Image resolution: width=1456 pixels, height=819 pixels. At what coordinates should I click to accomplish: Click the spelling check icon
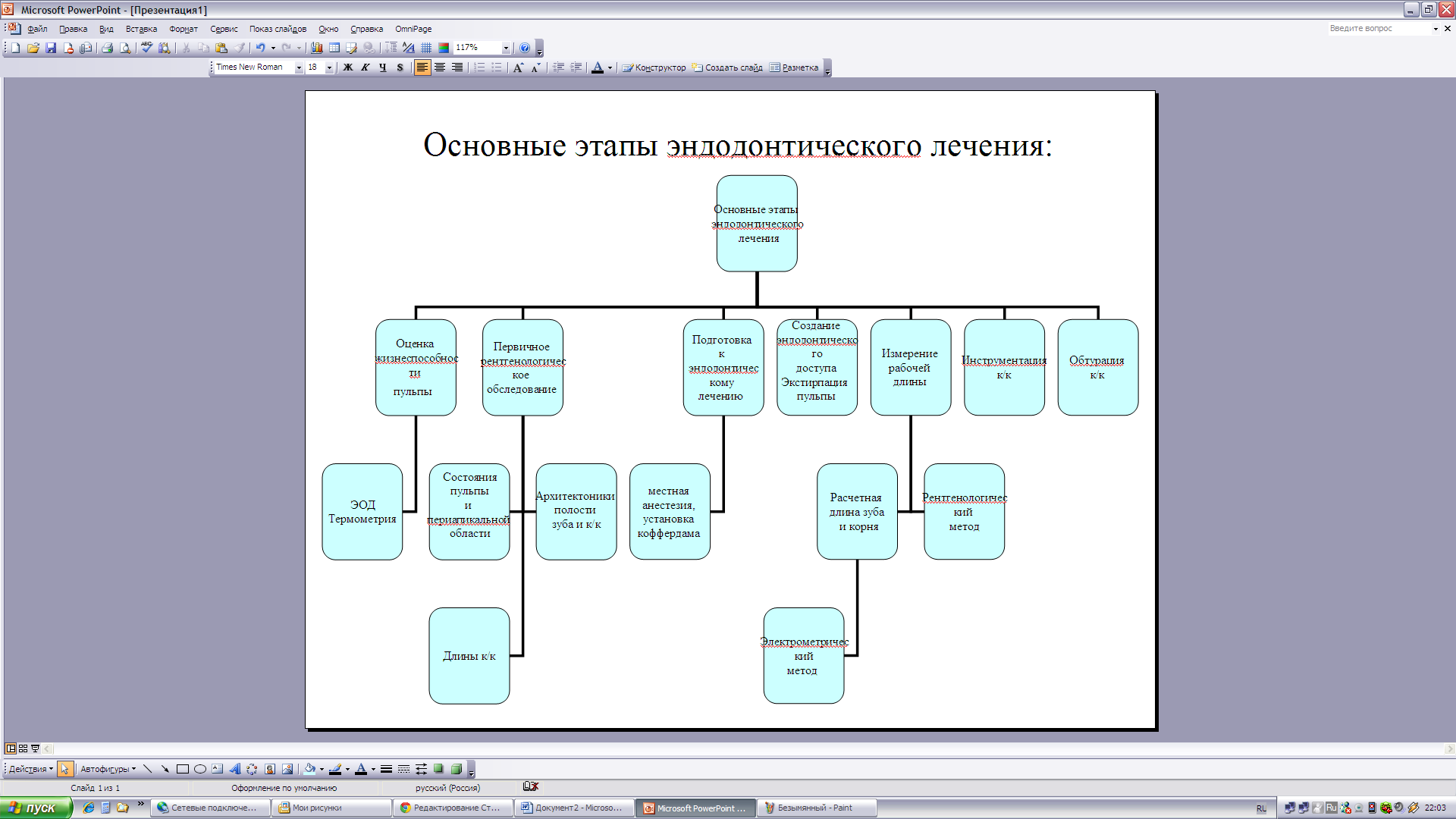point(146,48)
